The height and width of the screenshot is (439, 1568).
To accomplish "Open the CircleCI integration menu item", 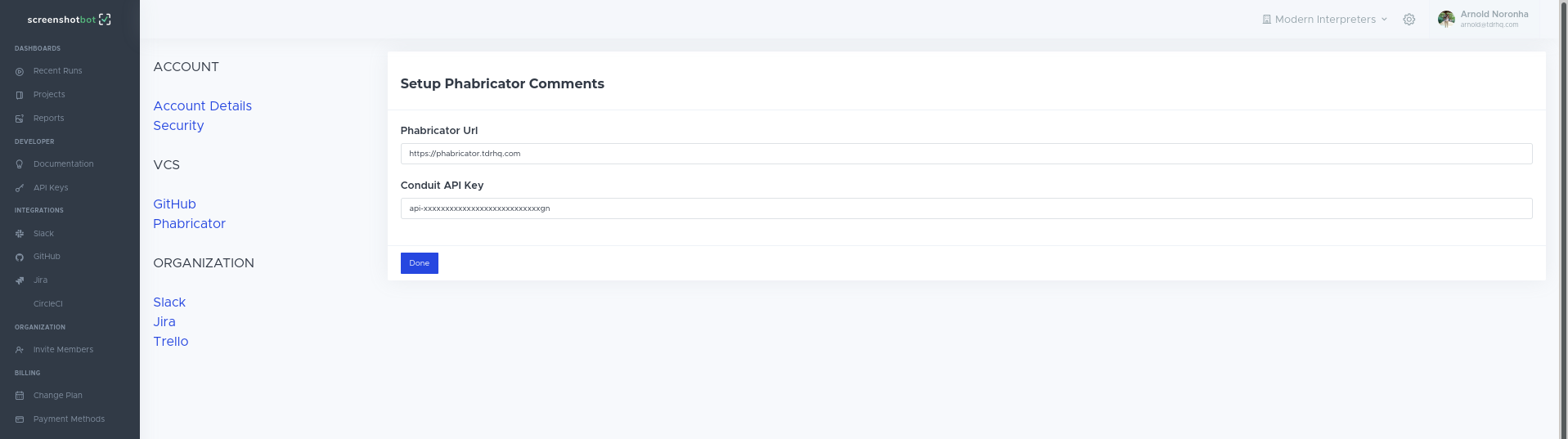I will tap(48, 304).
